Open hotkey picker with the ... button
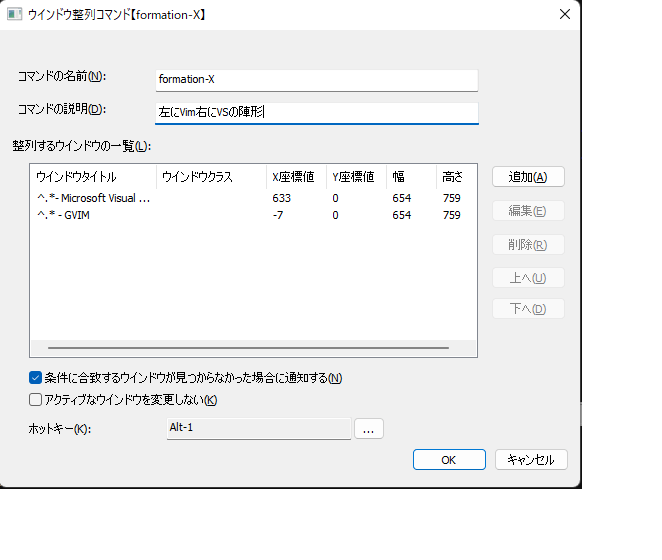662x560 pixels. (369, 429)
